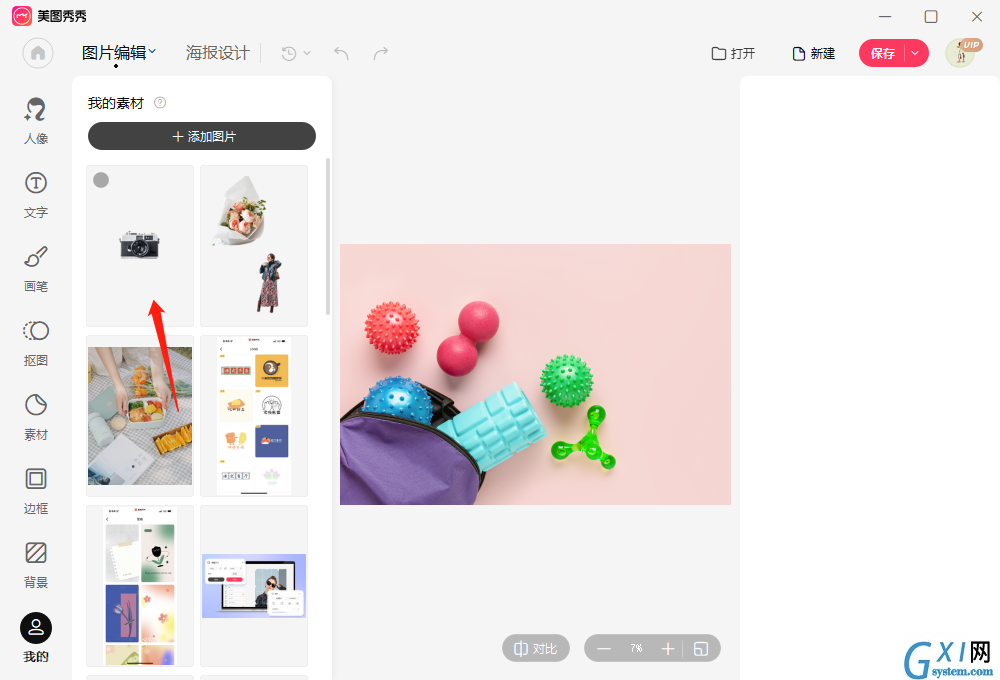Select the 文字 text tool

click(x=36, y=195)
